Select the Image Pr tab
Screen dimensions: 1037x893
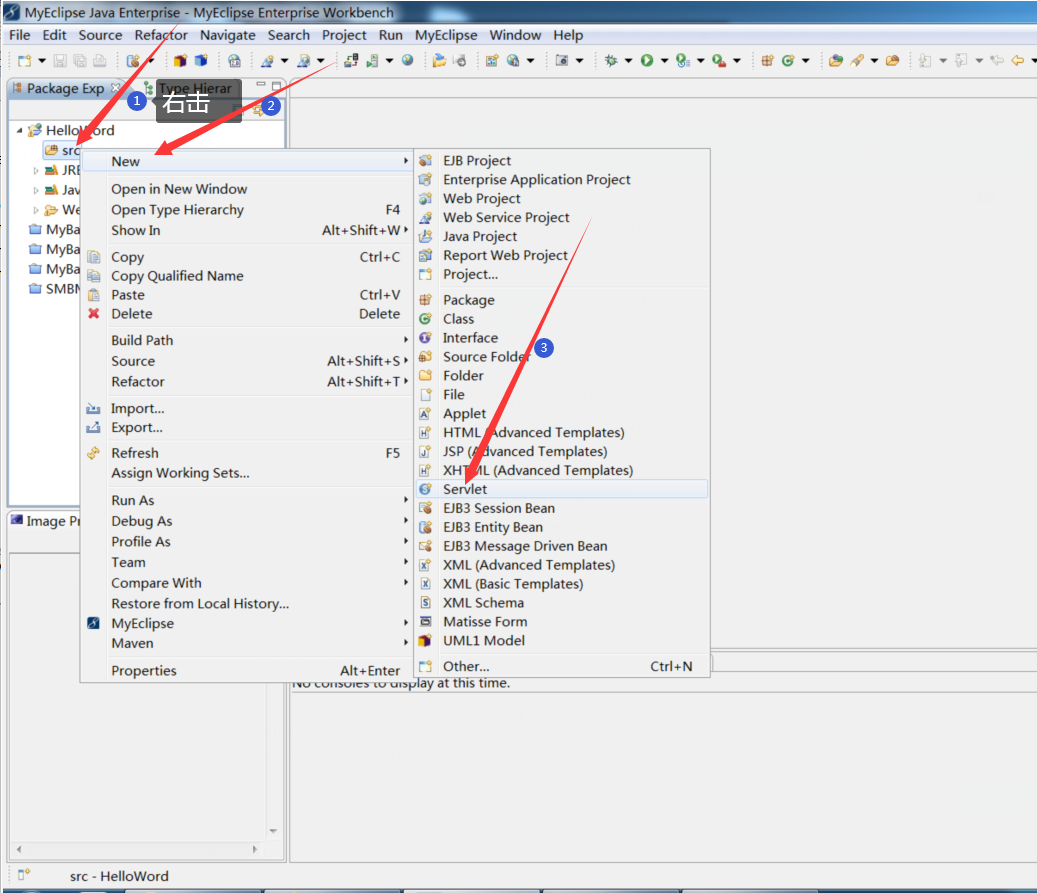tap(46, 521)
